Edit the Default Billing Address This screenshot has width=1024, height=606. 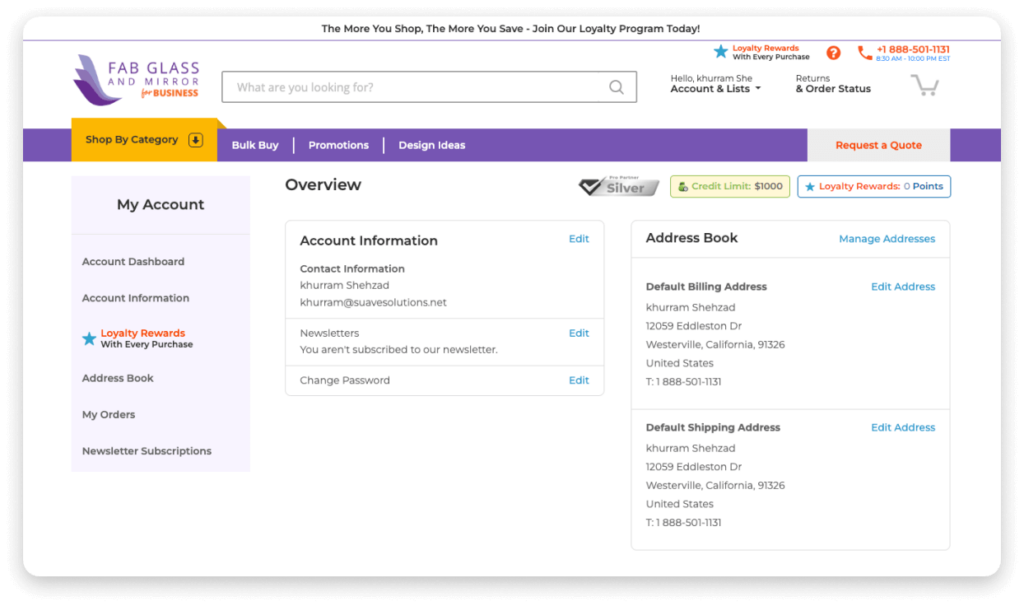point(903,286)
